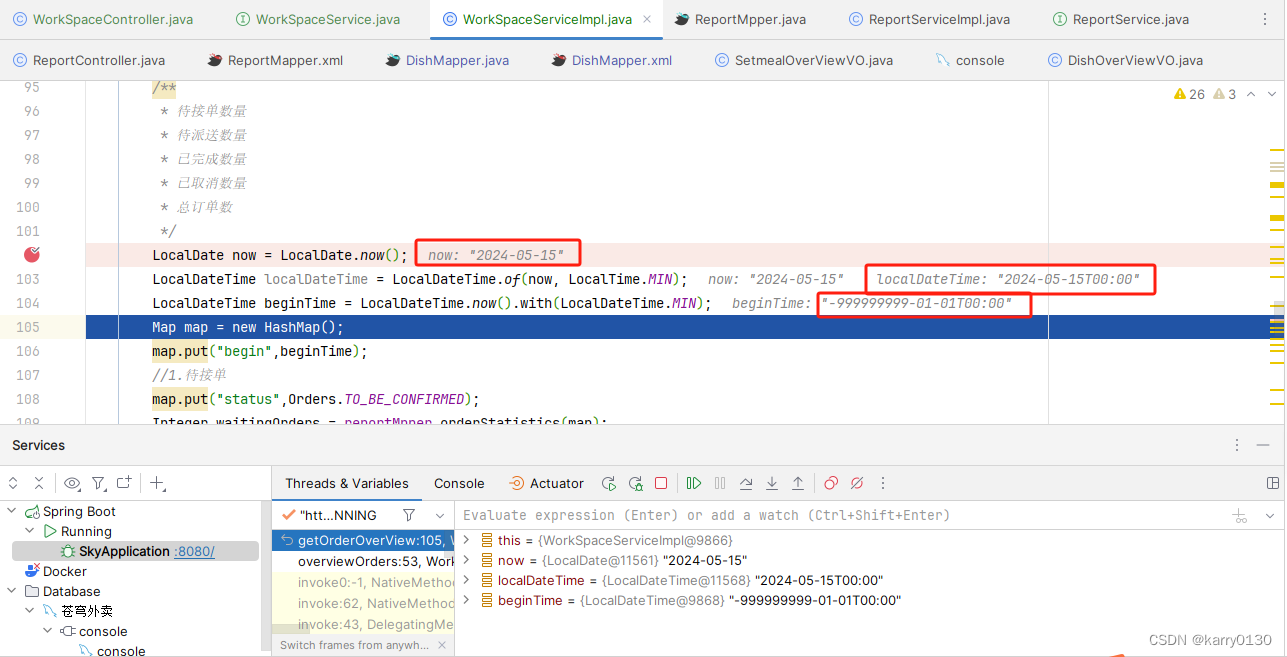Select getOrderOverView:105 stack frame
This screenshot has height=657, width=1287.
pos(363,540)
